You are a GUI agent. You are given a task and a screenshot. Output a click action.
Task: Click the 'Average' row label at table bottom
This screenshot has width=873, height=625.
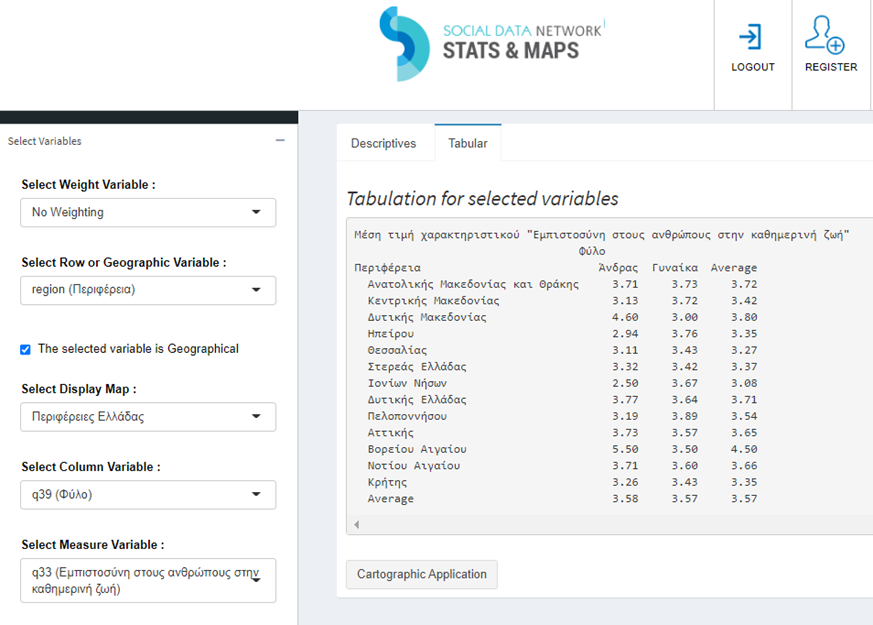click(x=390, y=499)
